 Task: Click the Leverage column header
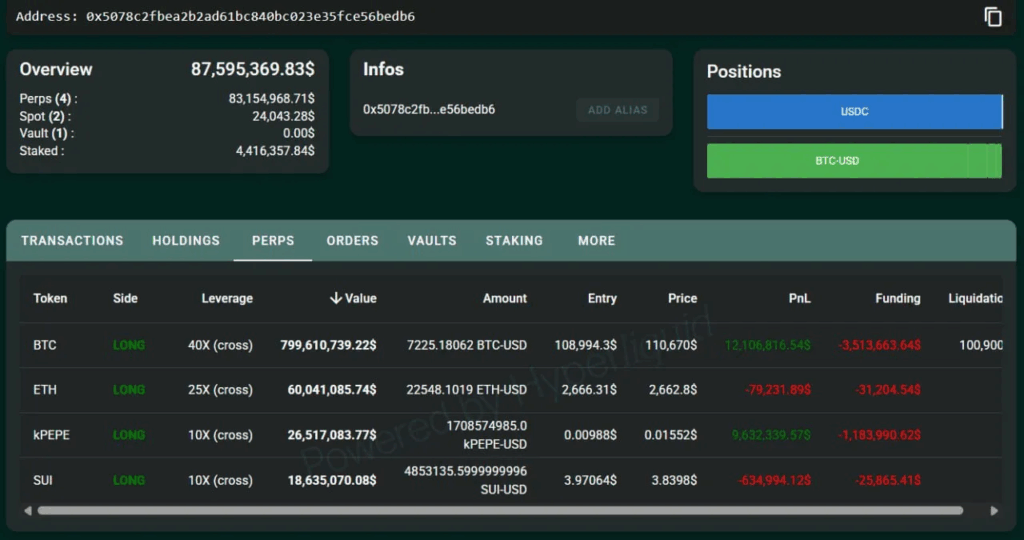(x=227, y=298)
